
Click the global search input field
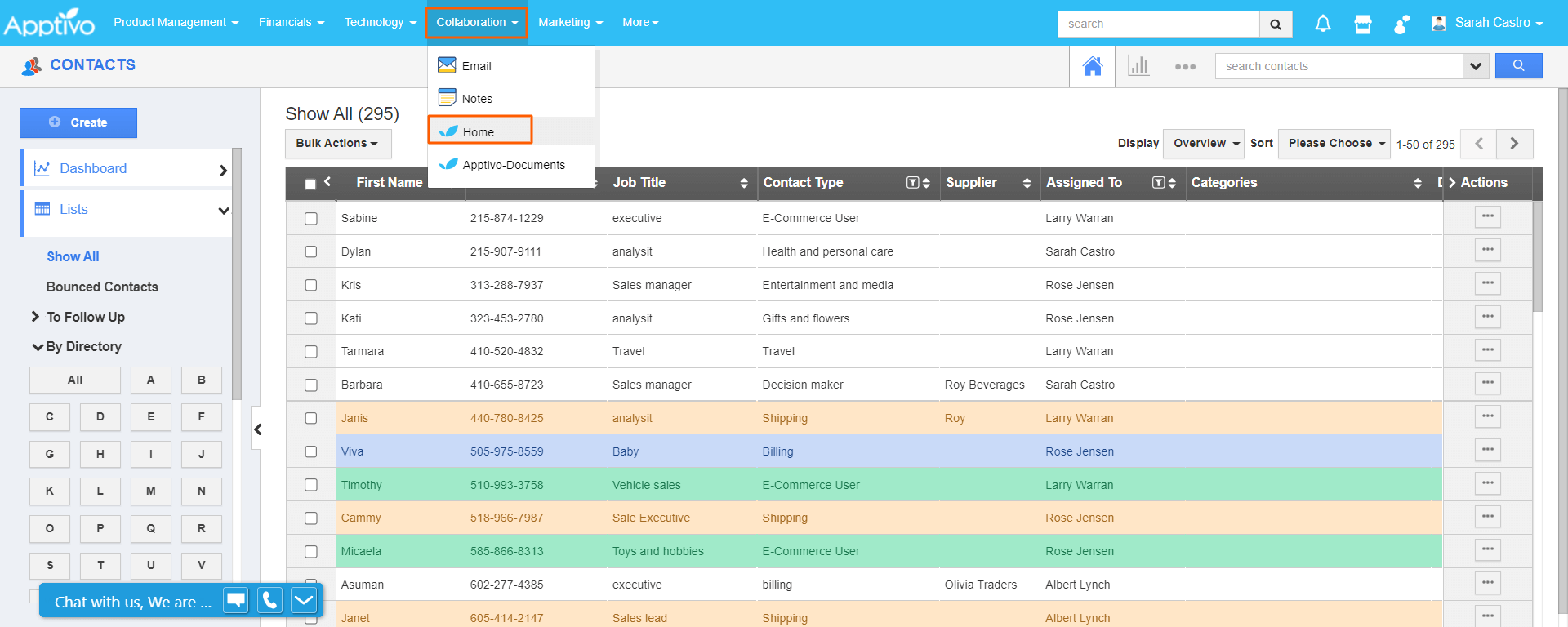[1159, 24]
